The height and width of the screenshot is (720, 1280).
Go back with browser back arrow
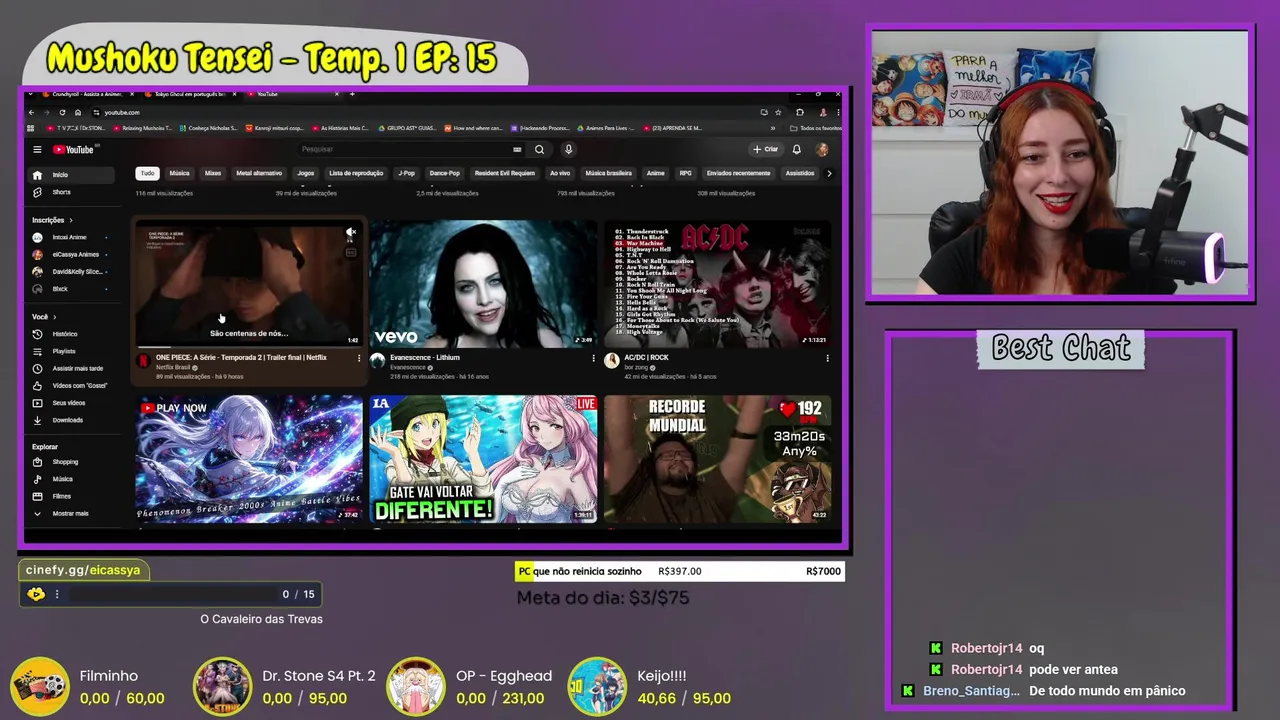[x=32, y=112]
